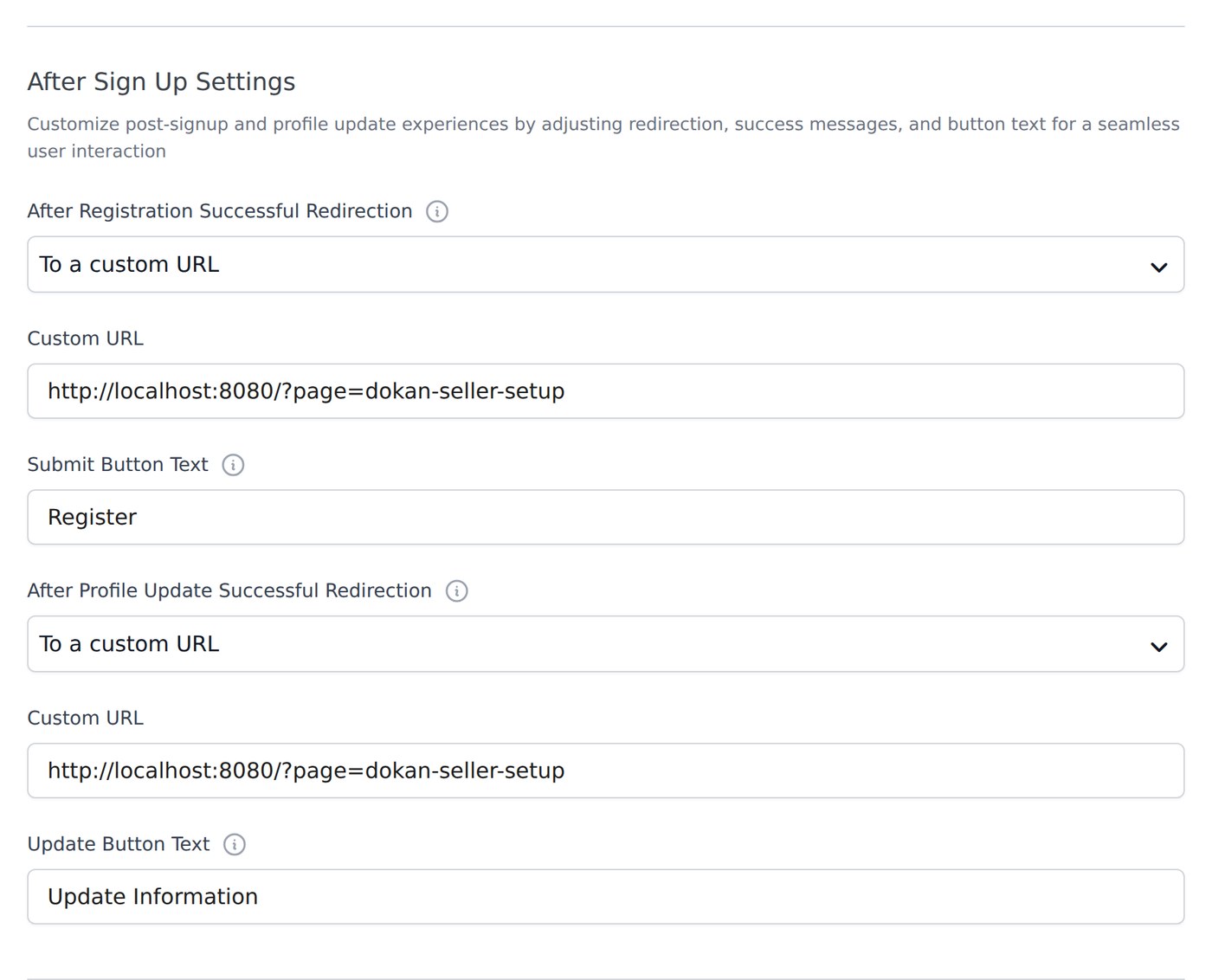The image size is (1212, 980).
Task: Click the "After Registration Successful Redirection" label
Action: point(220,211)
